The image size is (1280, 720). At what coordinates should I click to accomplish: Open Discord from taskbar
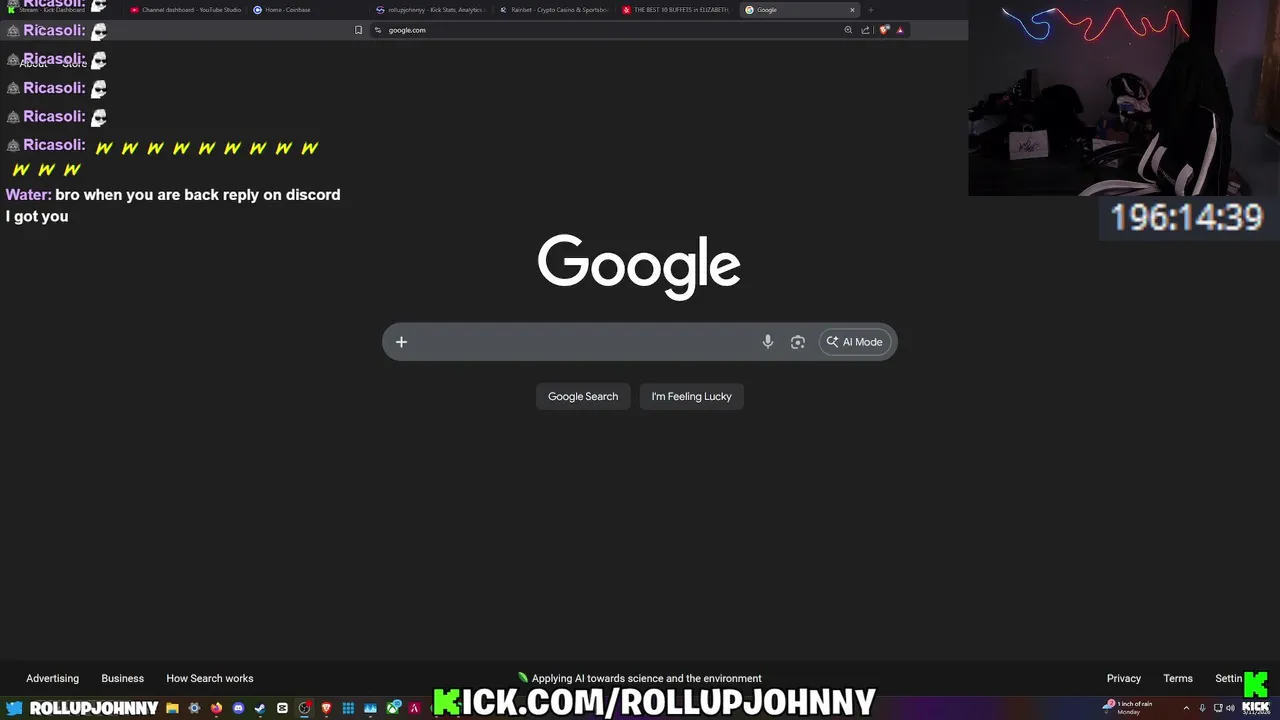pyautogui.click(x=238, y=708)
